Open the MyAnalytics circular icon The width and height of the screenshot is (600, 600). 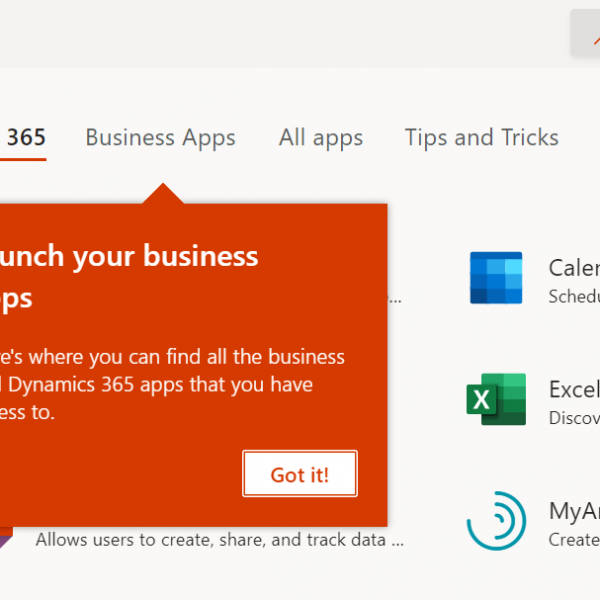click(x=496, y=521)
